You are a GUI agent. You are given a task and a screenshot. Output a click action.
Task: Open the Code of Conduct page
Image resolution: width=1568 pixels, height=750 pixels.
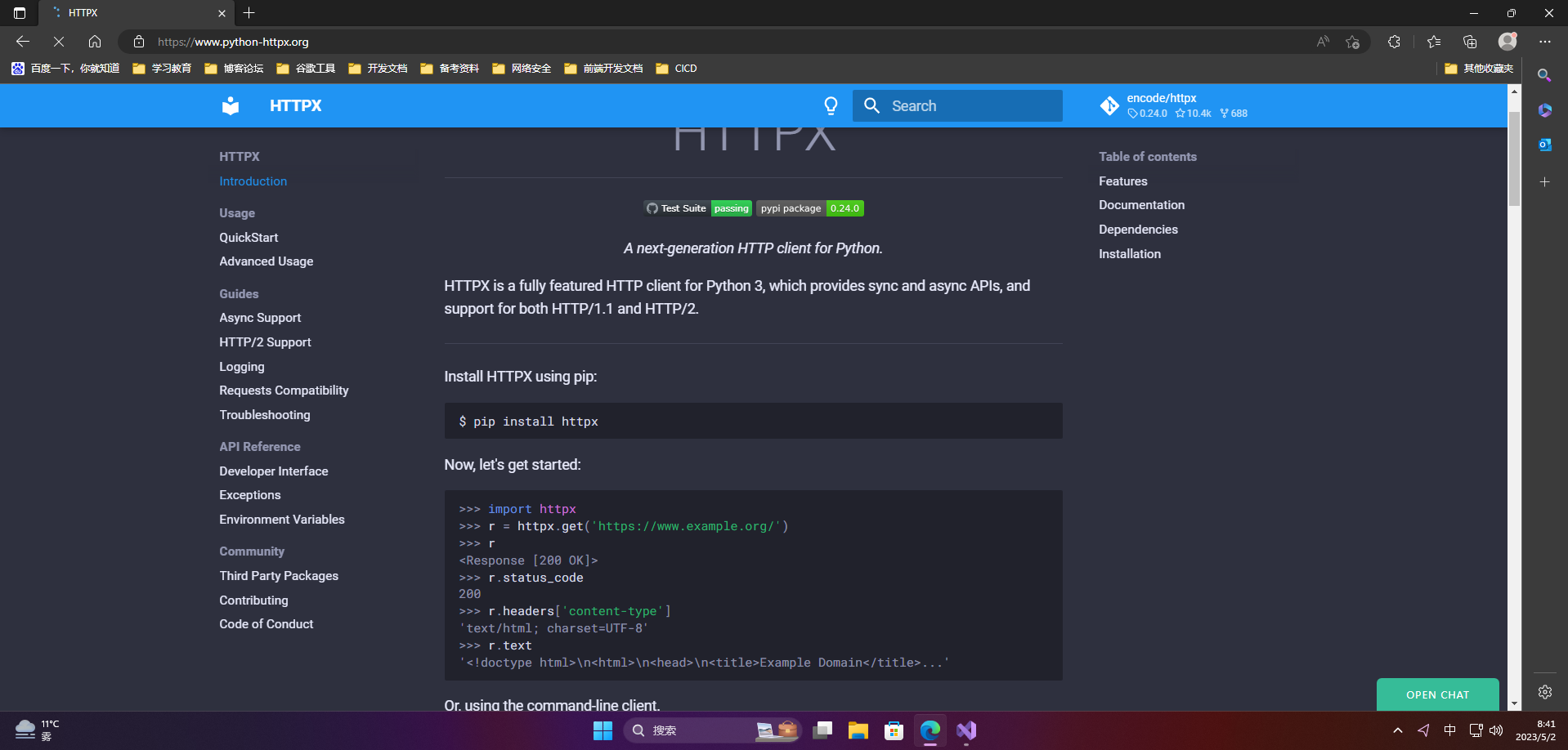tap(266, 624)
